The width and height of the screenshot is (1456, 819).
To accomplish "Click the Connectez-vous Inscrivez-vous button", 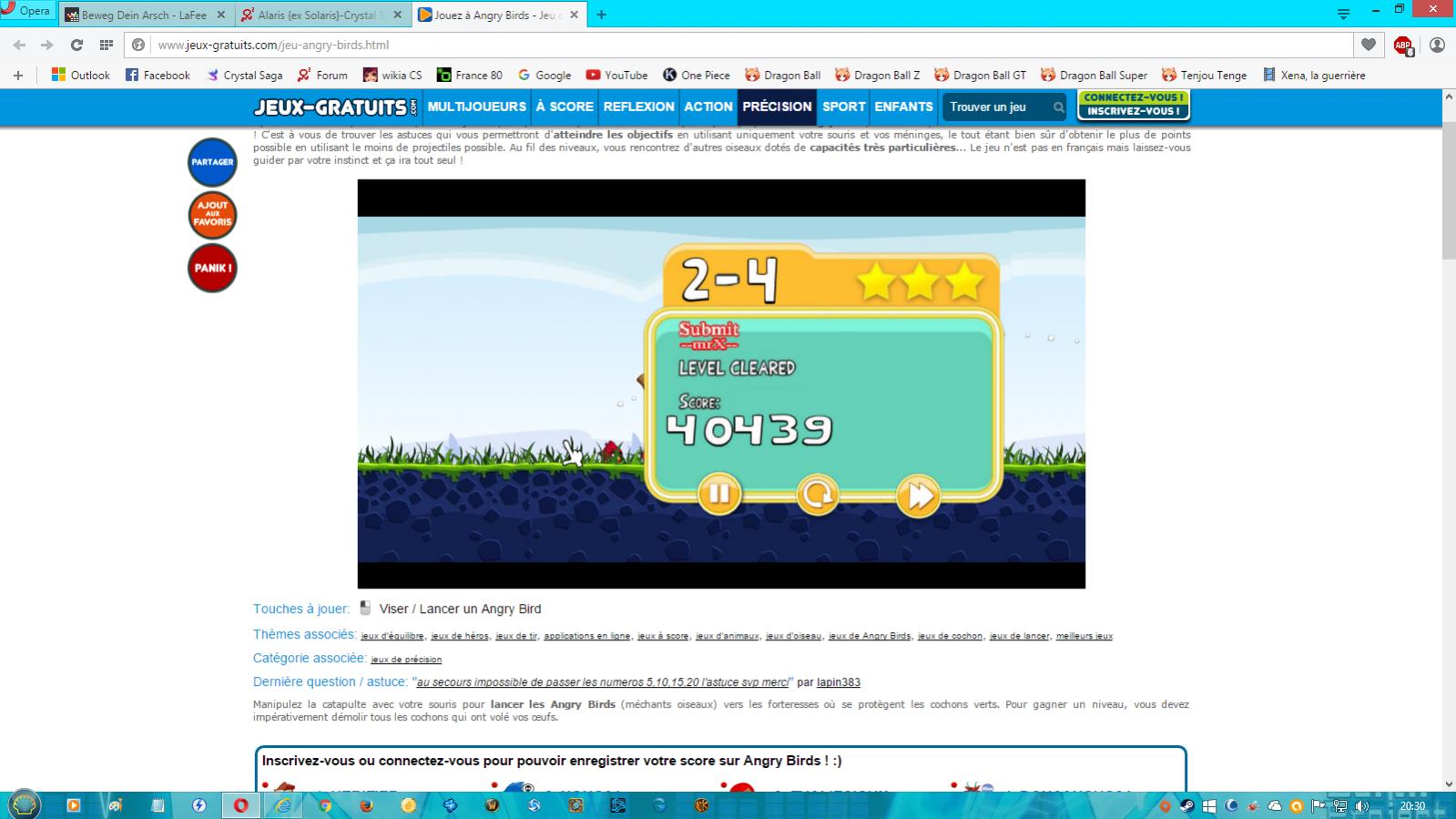I will (1133, 105).
